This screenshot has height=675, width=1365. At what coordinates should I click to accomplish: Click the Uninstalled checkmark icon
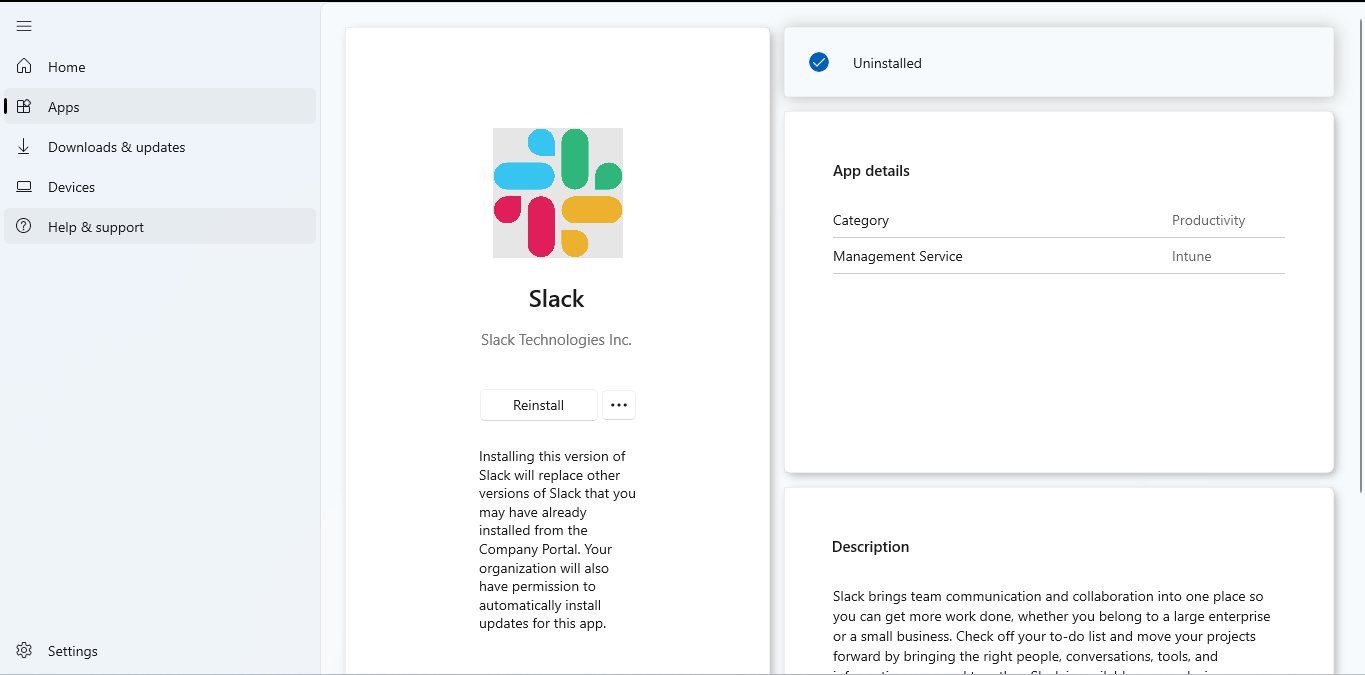tap(819, 63)
